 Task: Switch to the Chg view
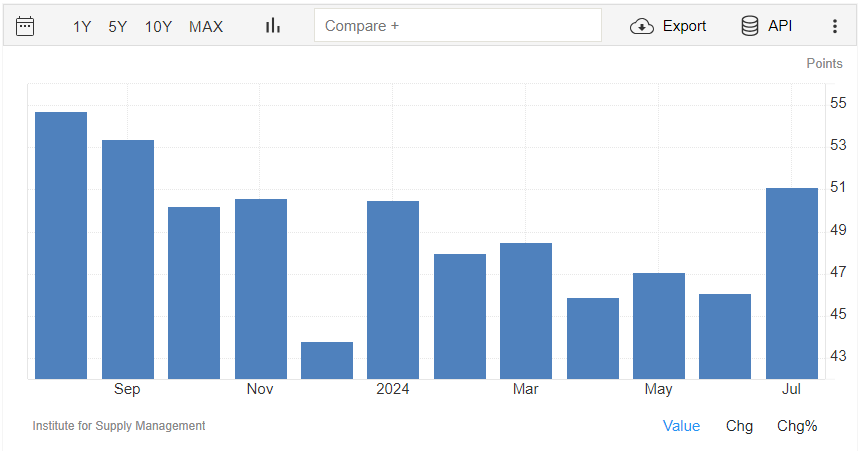tap(739, 426)
